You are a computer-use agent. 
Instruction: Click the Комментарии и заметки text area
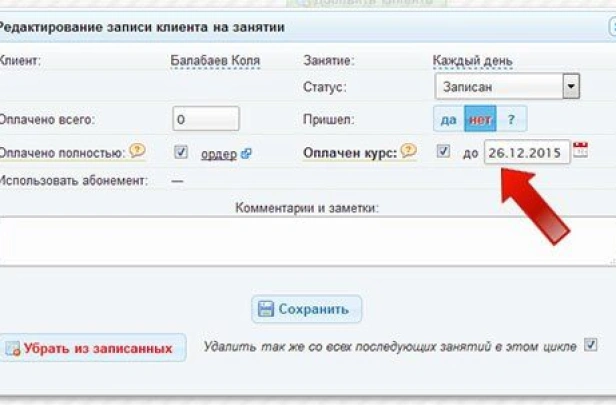300,240
